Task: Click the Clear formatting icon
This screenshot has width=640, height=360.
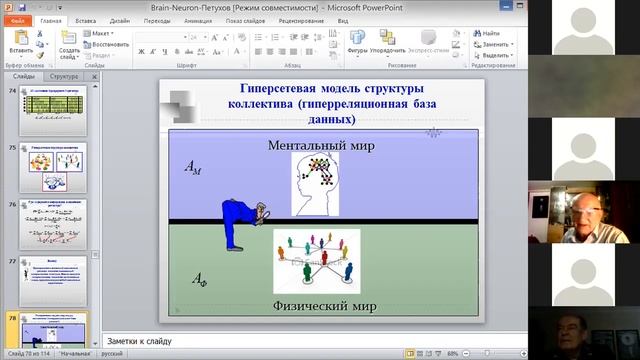Action: [242, 38]
